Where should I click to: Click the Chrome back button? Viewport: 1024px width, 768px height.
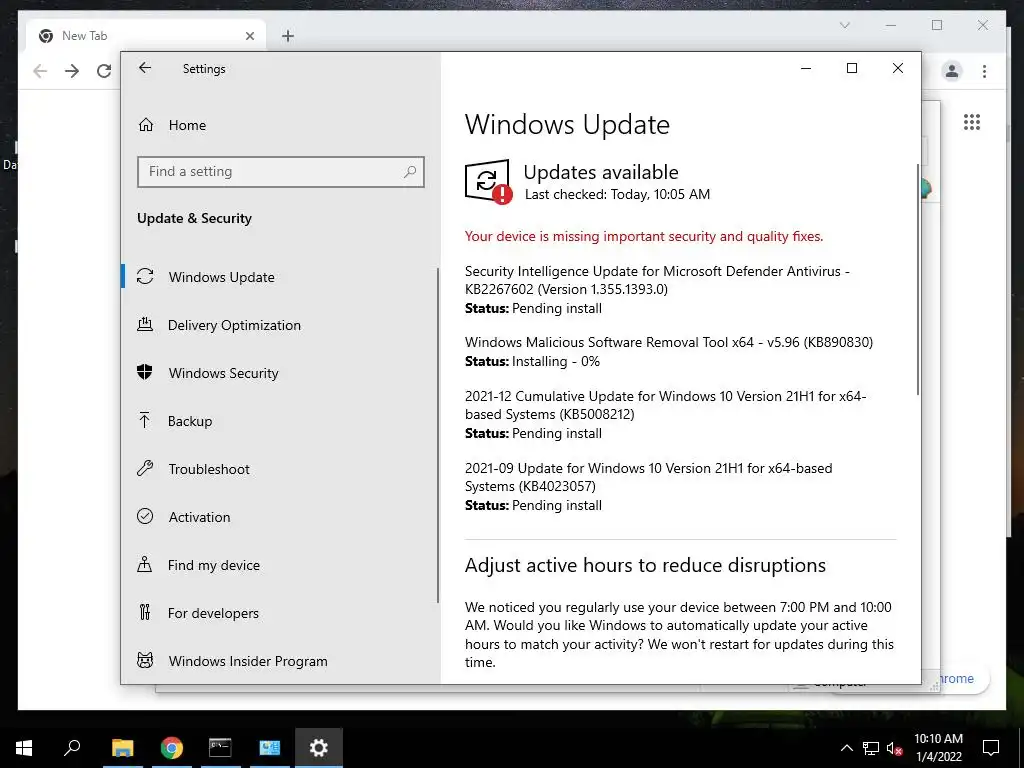(x=40, y=71)
